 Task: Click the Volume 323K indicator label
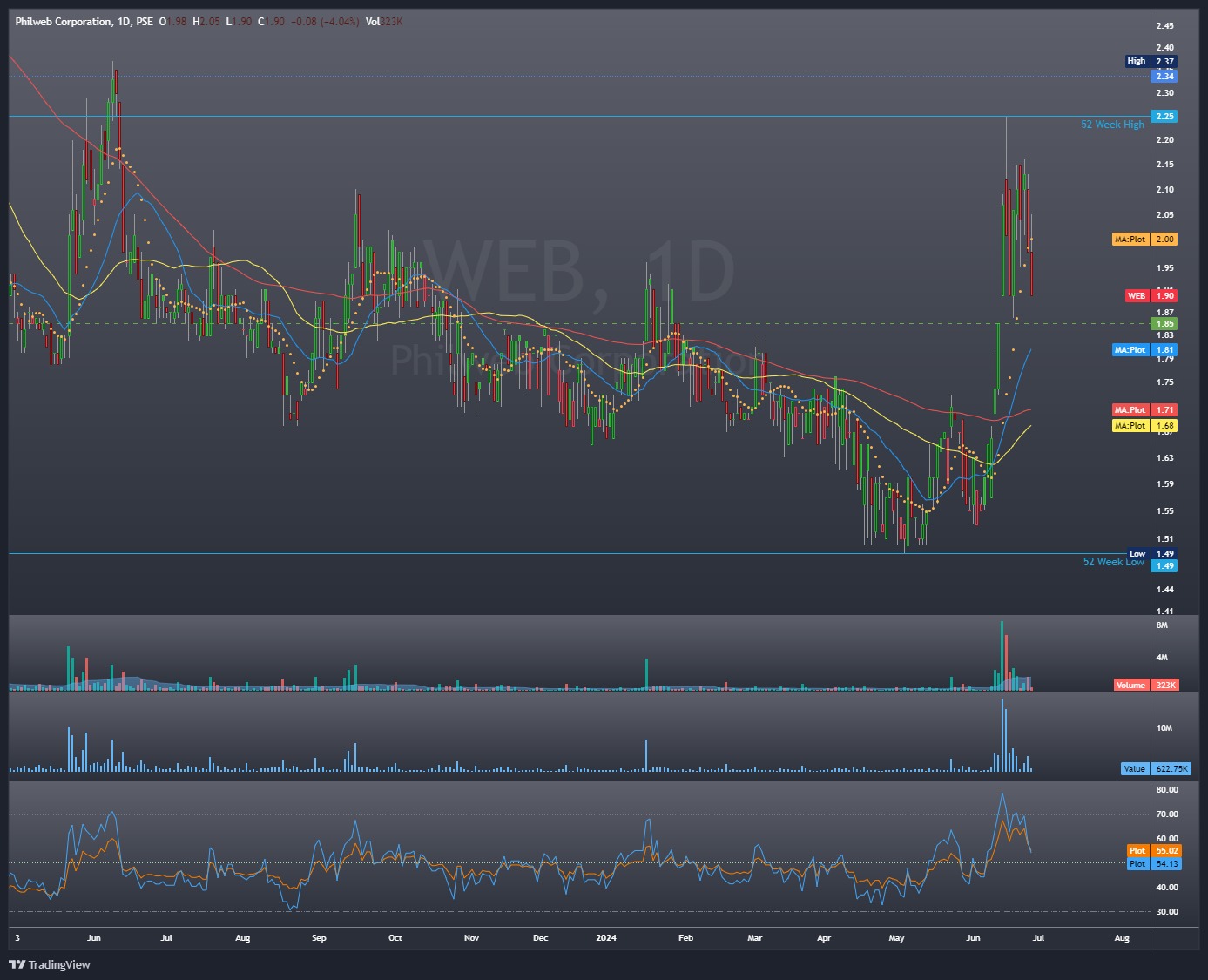(x=1145, y=686)
